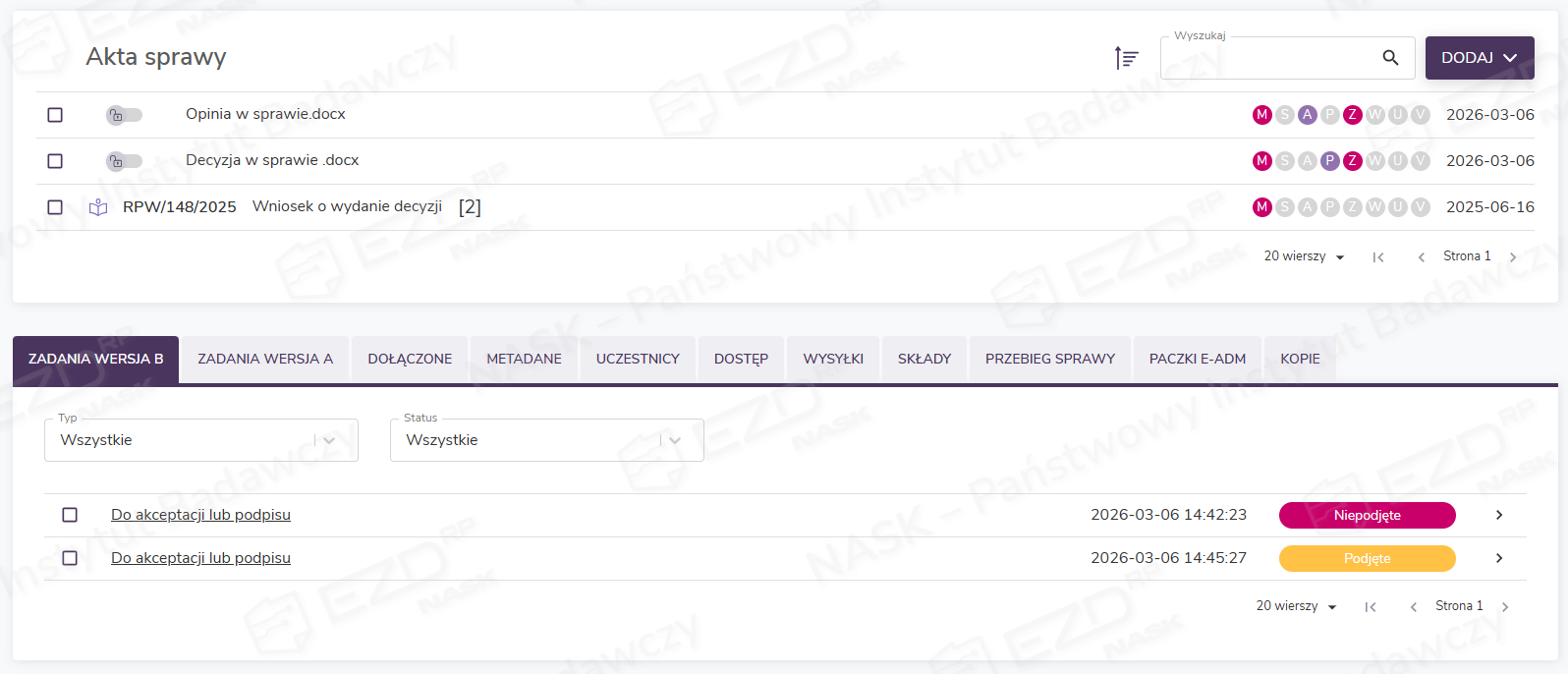The image size is (1568, 674).
Task: Toggle lock switch for Decyzja w sprawie .docx
Action: tap(124, 161)
